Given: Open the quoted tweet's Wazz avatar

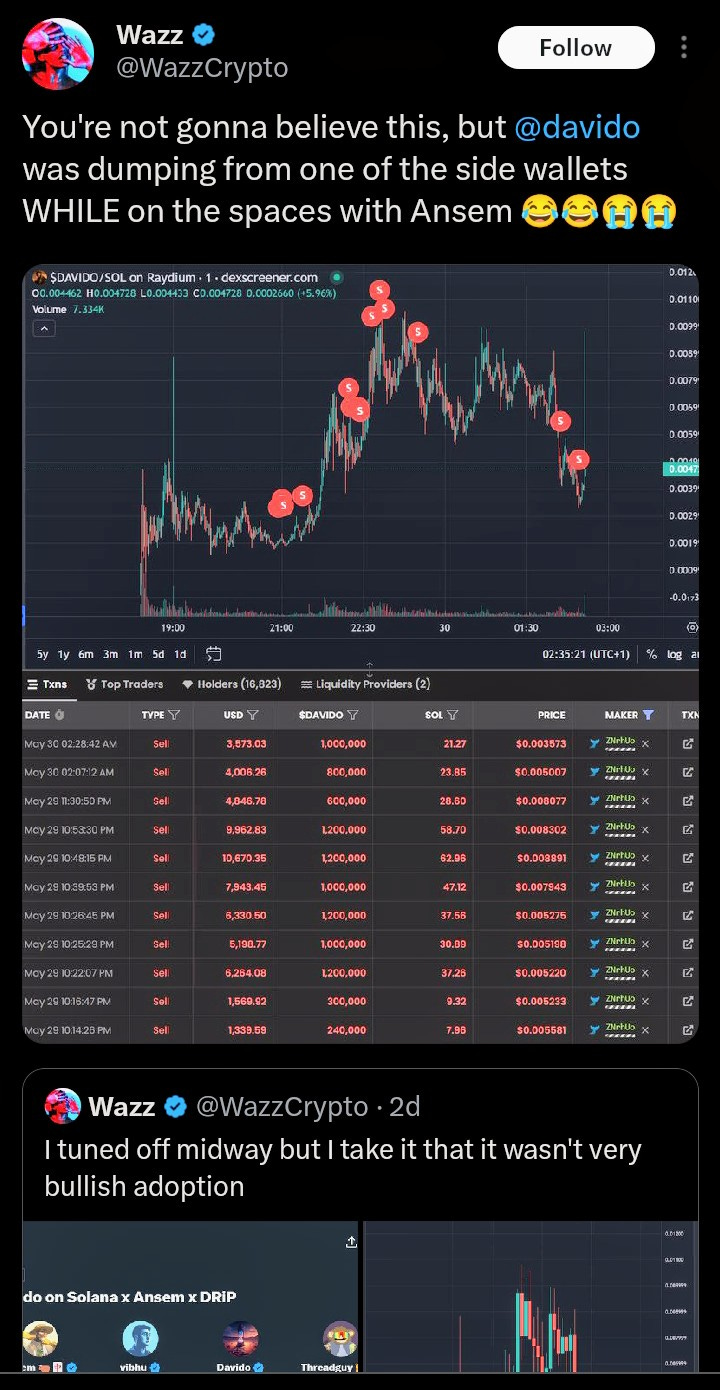Looking at the screenshot, I should [63, 1106].
